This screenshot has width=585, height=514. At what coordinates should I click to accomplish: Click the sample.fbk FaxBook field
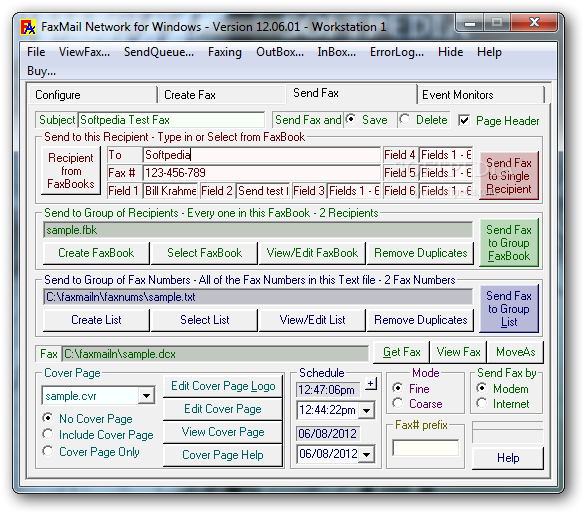click(x=258, y=230)
